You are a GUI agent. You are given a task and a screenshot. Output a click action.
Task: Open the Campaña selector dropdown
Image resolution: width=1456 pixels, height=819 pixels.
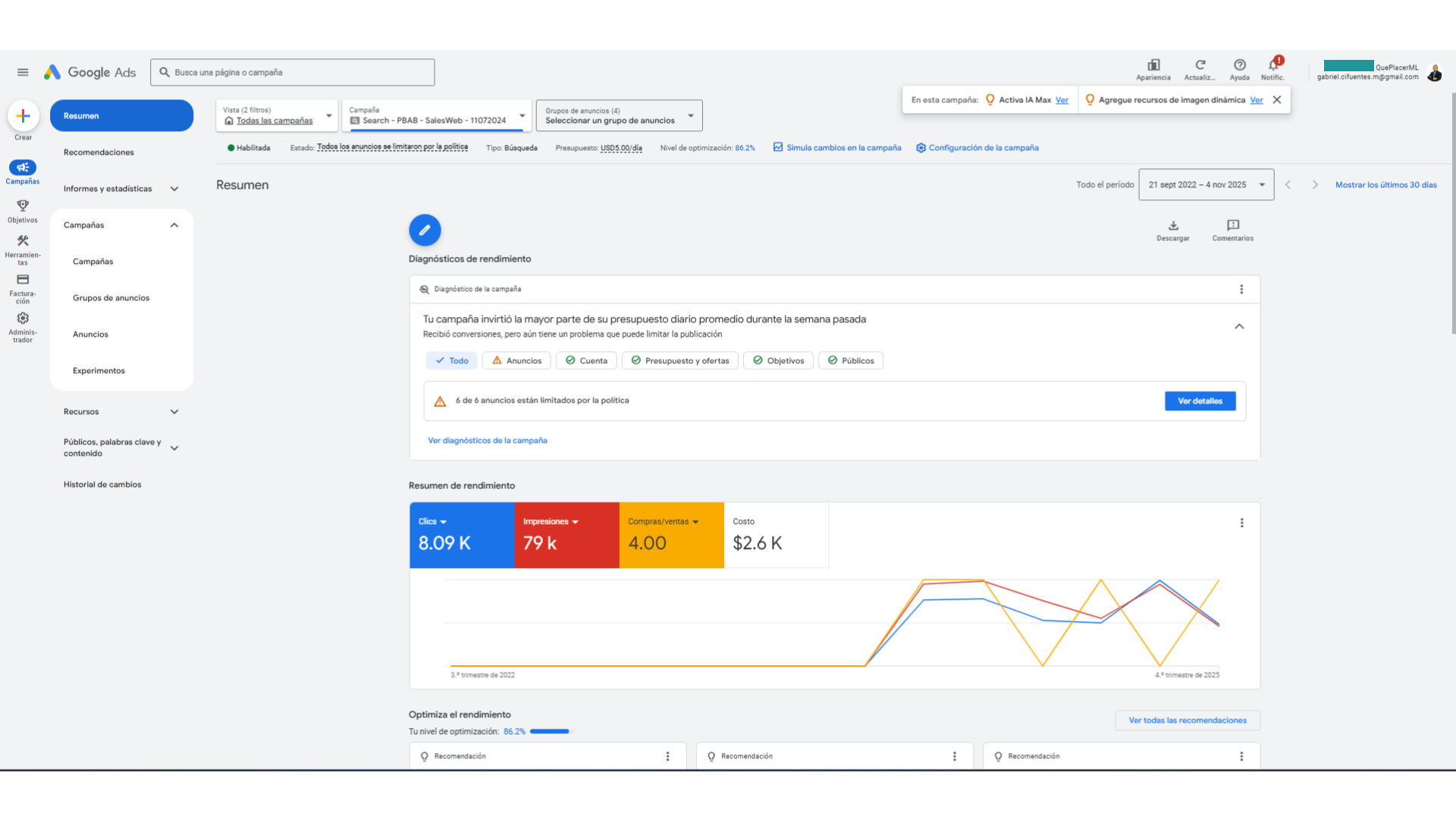coord(437,116)
